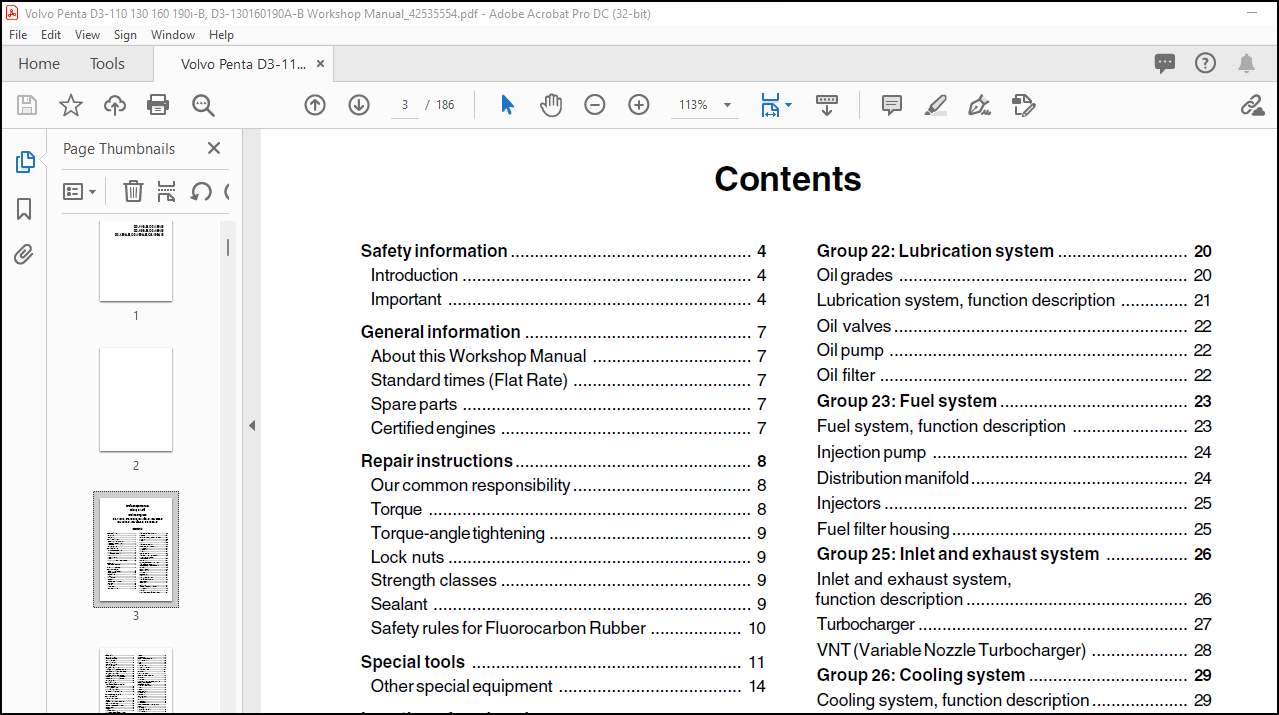Collapse the navigation pane arrow
This screenshot has width=1279, height=715.
pos(252,426)
